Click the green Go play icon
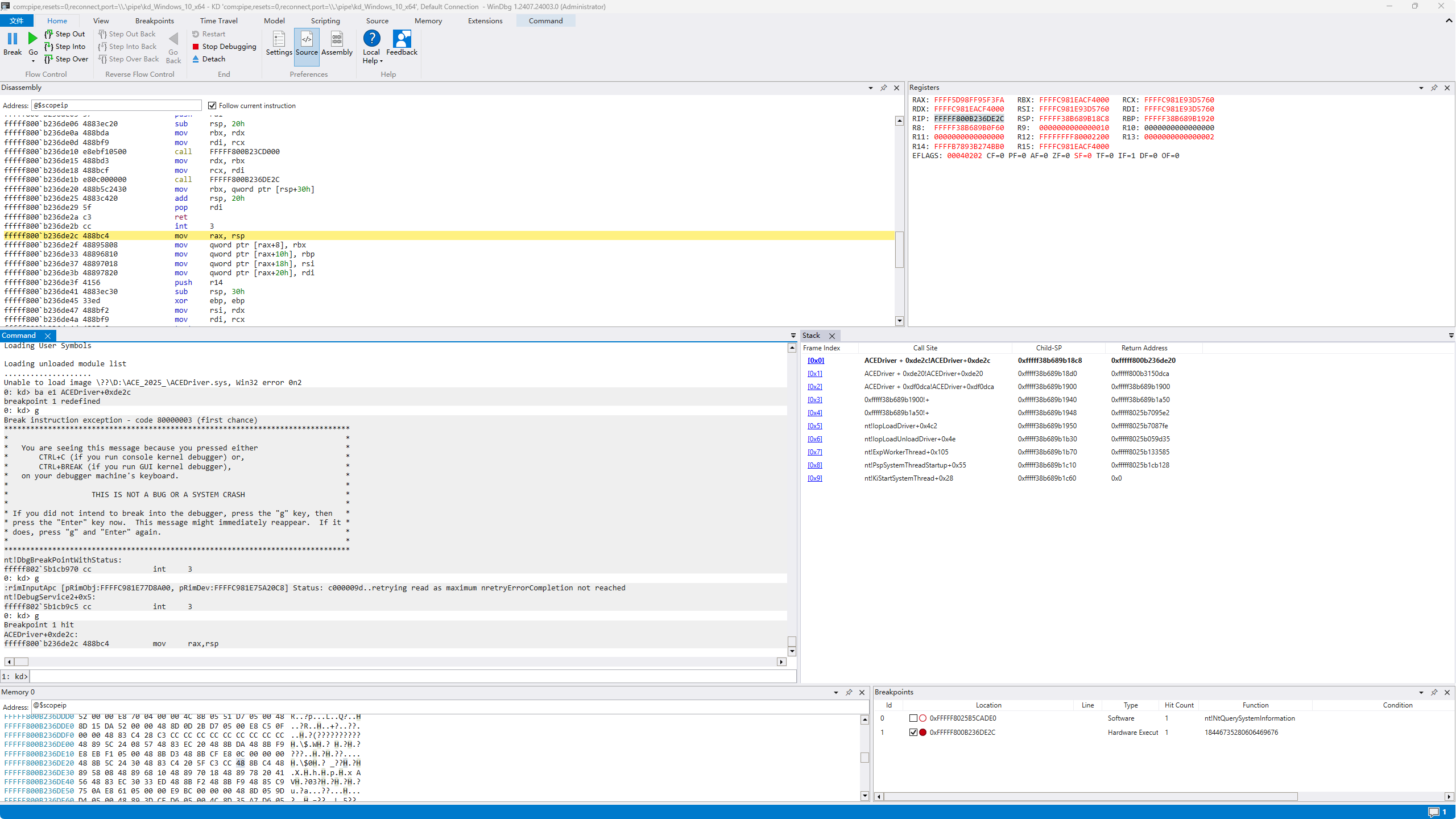 pyautogui.click(x=33, y=38)
